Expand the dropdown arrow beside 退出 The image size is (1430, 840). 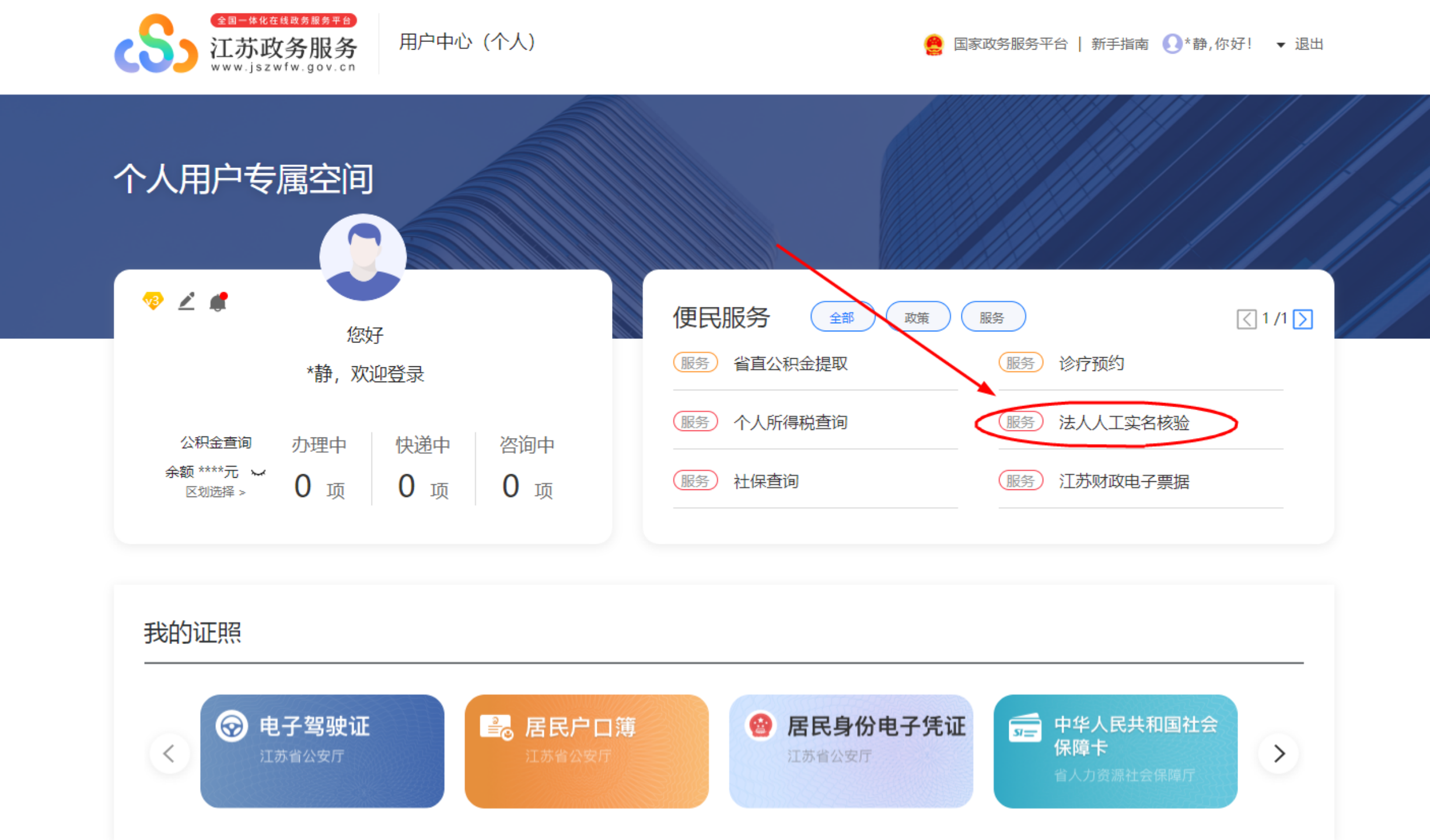1281,45
